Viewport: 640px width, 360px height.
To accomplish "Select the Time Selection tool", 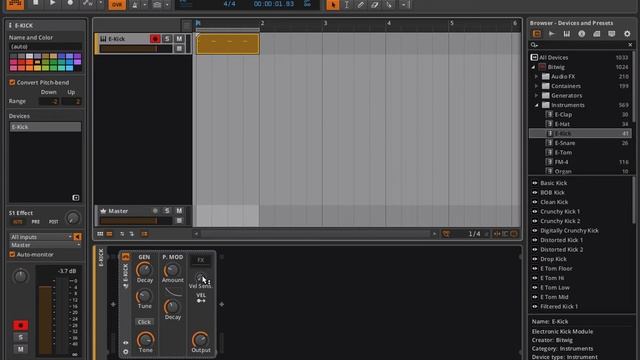I will click(347, 4).
